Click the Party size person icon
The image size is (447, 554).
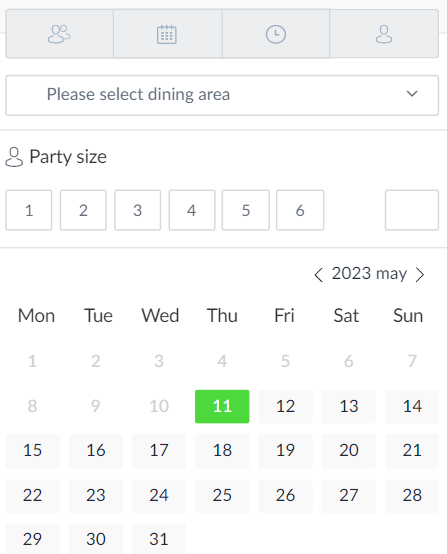(14, 157)
